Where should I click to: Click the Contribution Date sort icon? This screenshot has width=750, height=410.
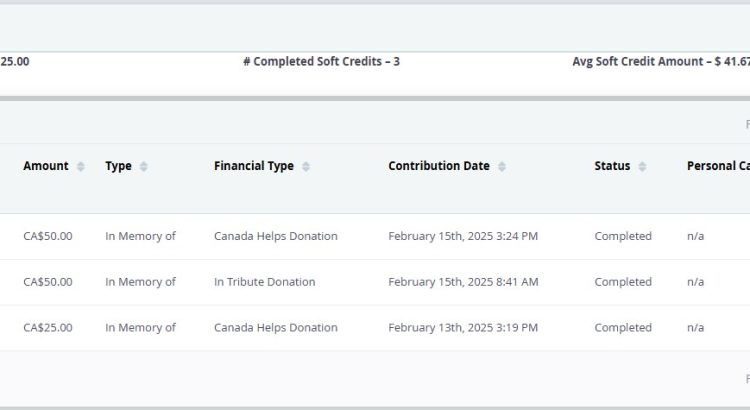(x=502, y=166)
